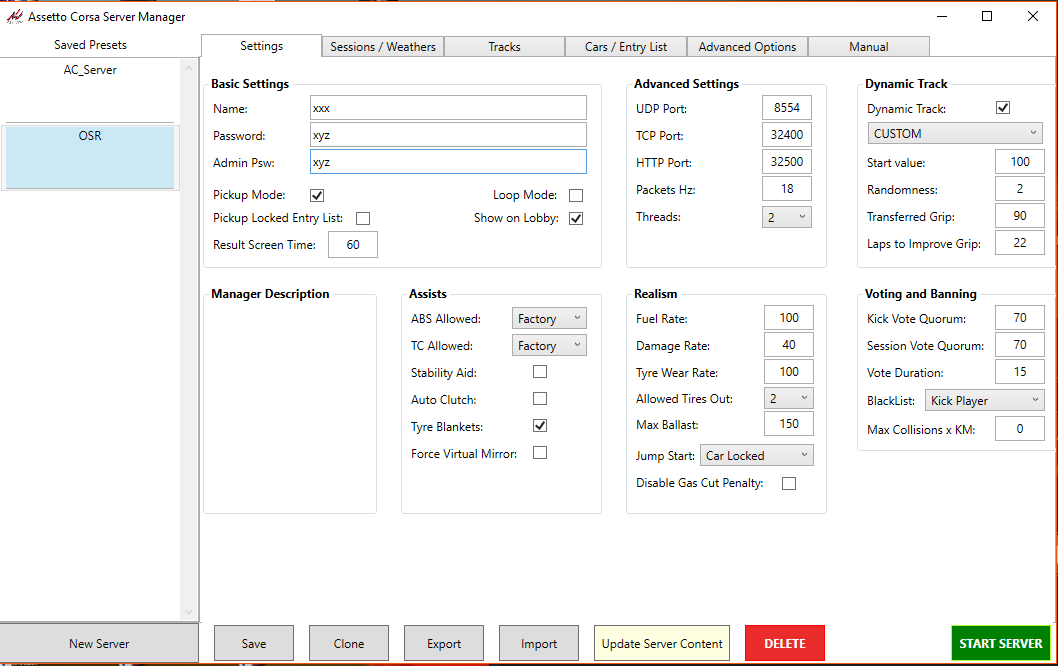Toggle Show on Lobby checkbox
This screenshot has width=1058, height=666.
tap(576, 219)
